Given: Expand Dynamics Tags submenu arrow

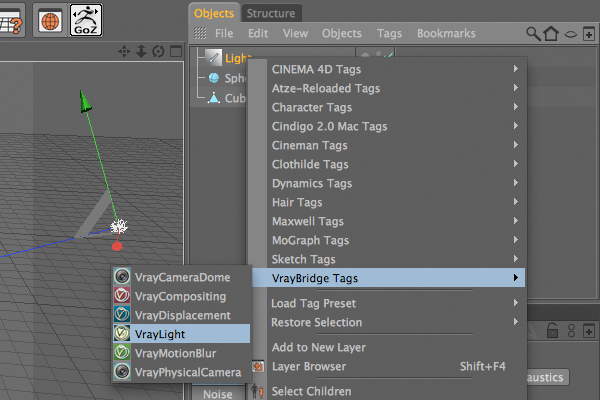Looking at the screenshot, I should tap(516, 183).
